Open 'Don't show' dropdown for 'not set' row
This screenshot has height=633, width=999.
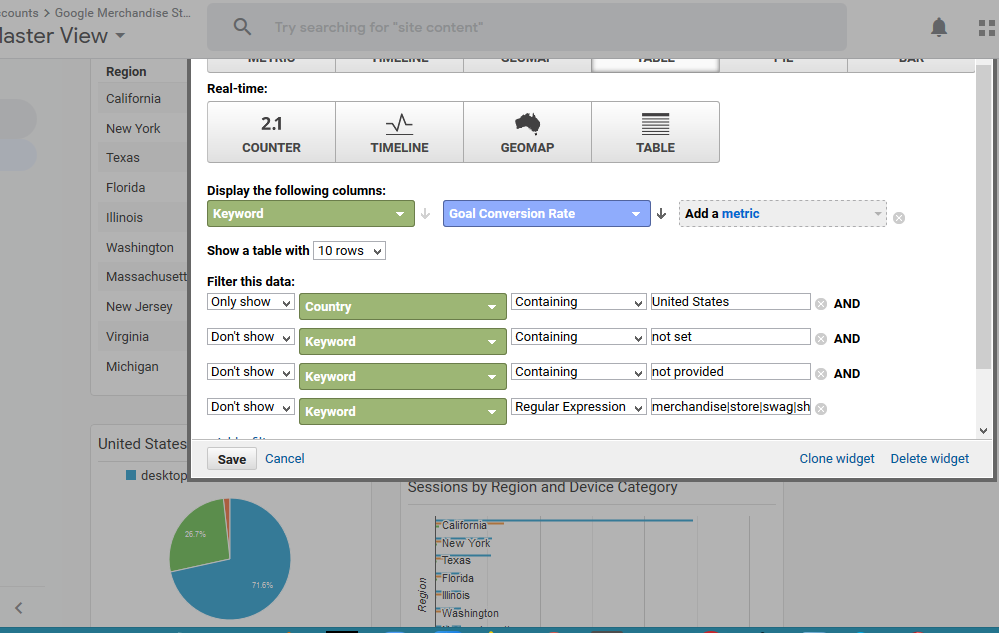point(250,337)
